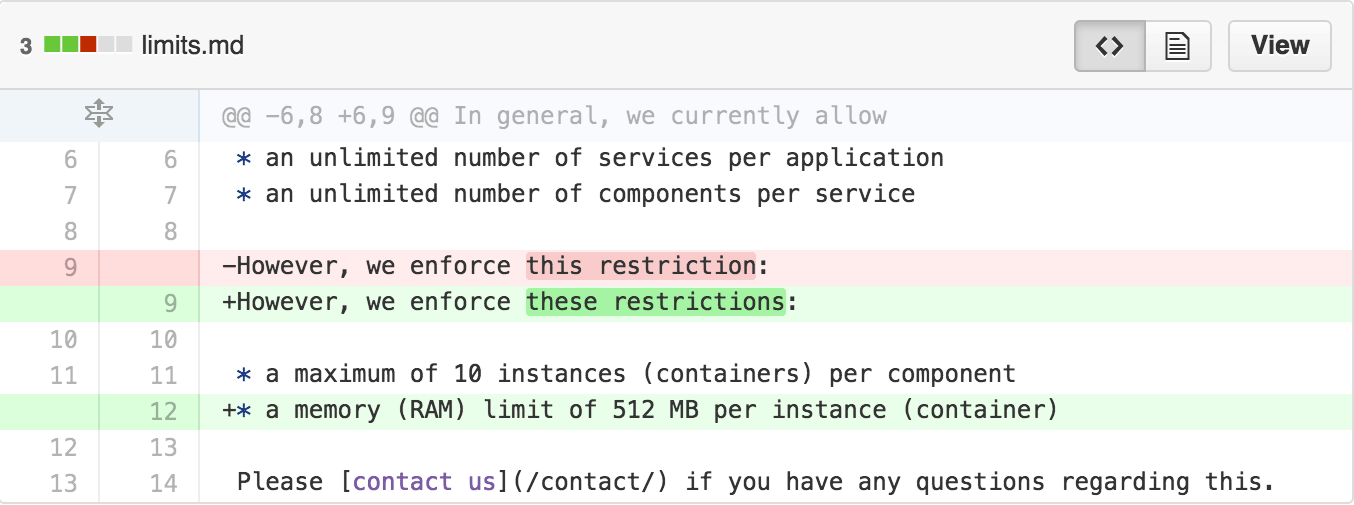Click the diffstat colored blocks
The image size is (1354, 505).
(88, 45)
